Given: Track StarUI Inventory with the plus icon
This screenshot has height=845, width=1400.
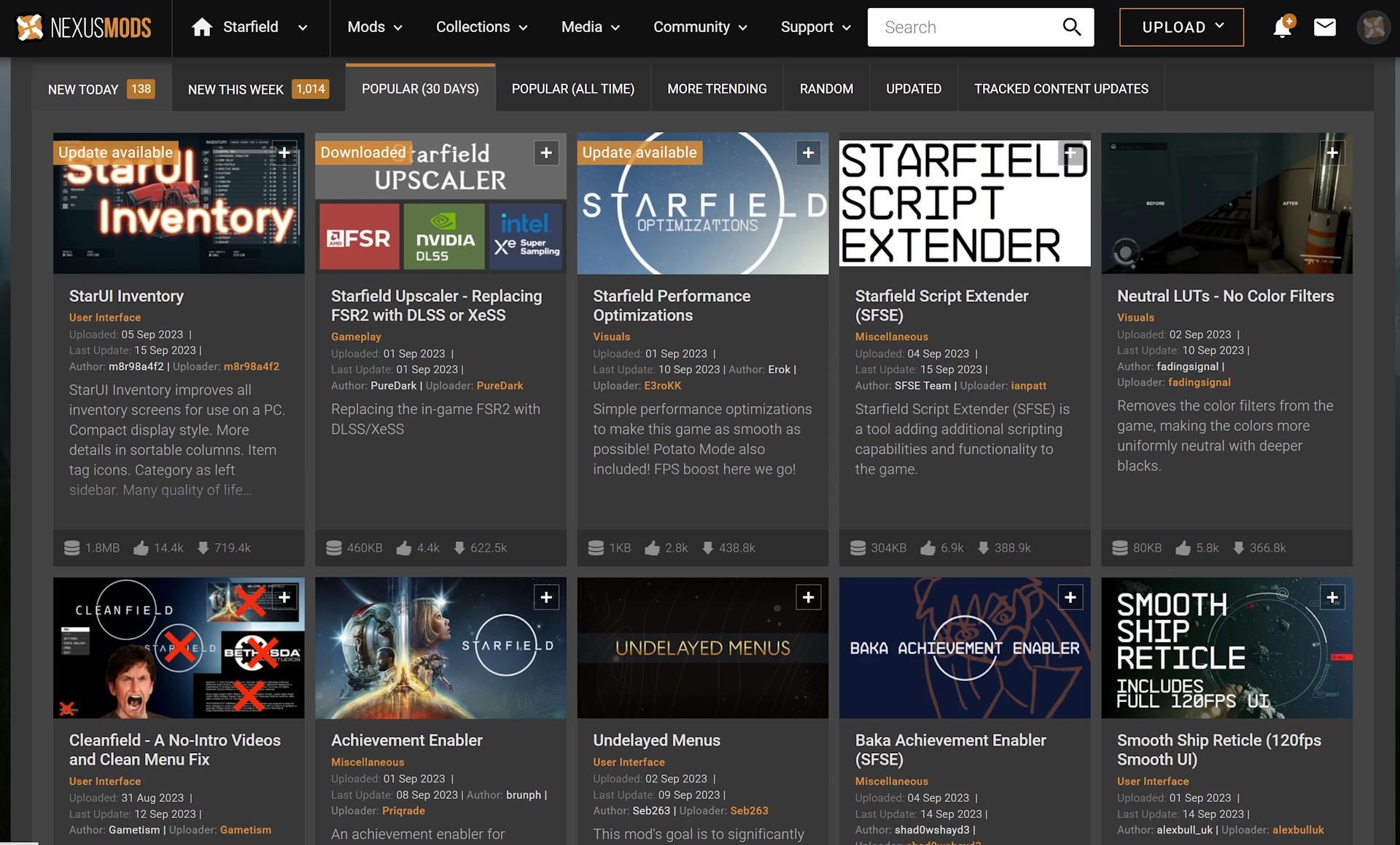Looking at the screenshot, I should [284, 153].
